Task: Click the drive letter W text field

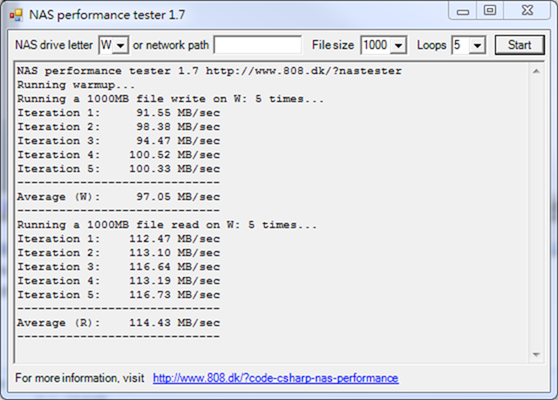Action: click(106, 46)
